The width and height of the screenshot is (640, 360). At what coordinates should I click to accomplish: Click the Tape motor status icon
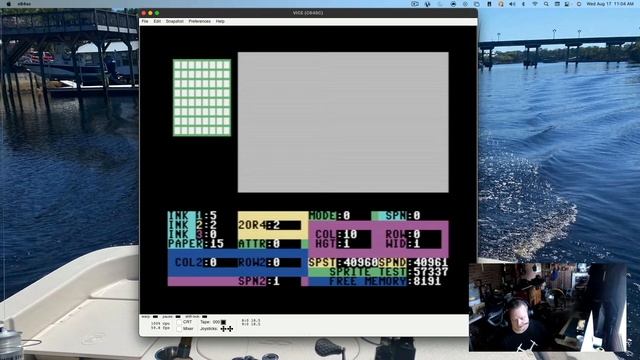[x=223, y=322]
